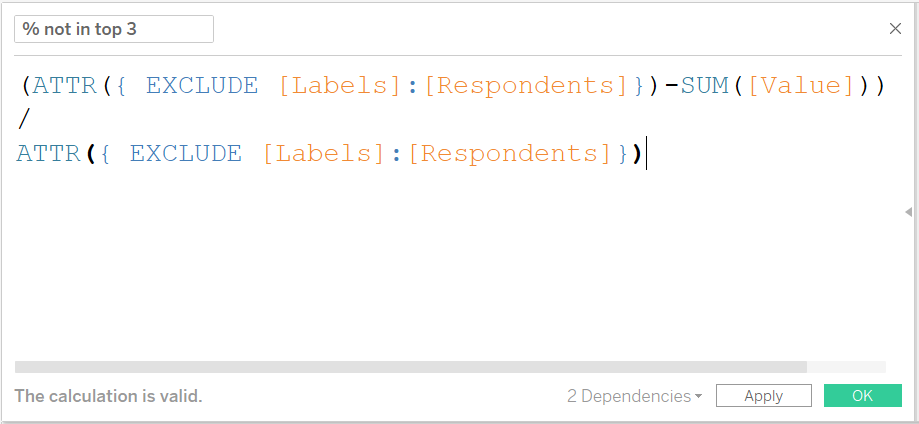
Task: Click the division slash on line two
Action: (24, 120)
